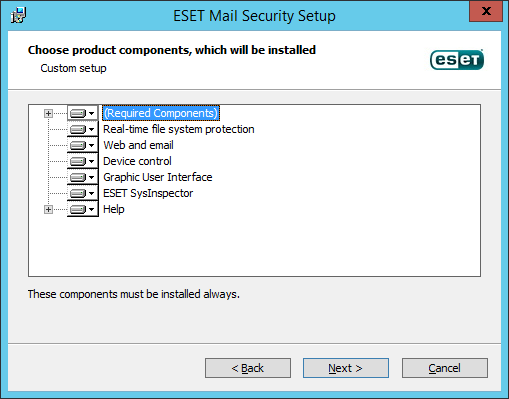The image size is (509, 399).
Task: Click the ESET logo in the header
Action: pos(457,60)
